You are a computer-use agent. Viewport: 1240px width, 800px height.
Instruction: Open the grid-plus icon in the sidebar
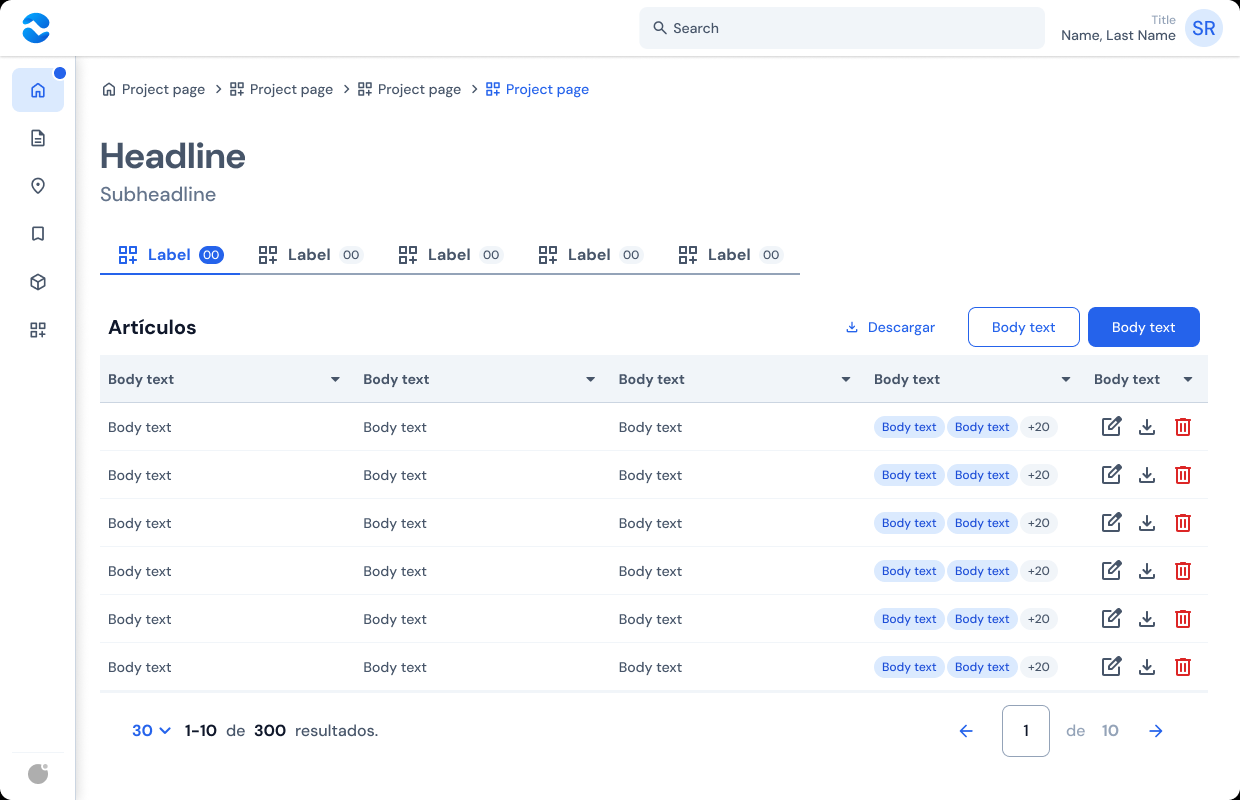(38, 330)
